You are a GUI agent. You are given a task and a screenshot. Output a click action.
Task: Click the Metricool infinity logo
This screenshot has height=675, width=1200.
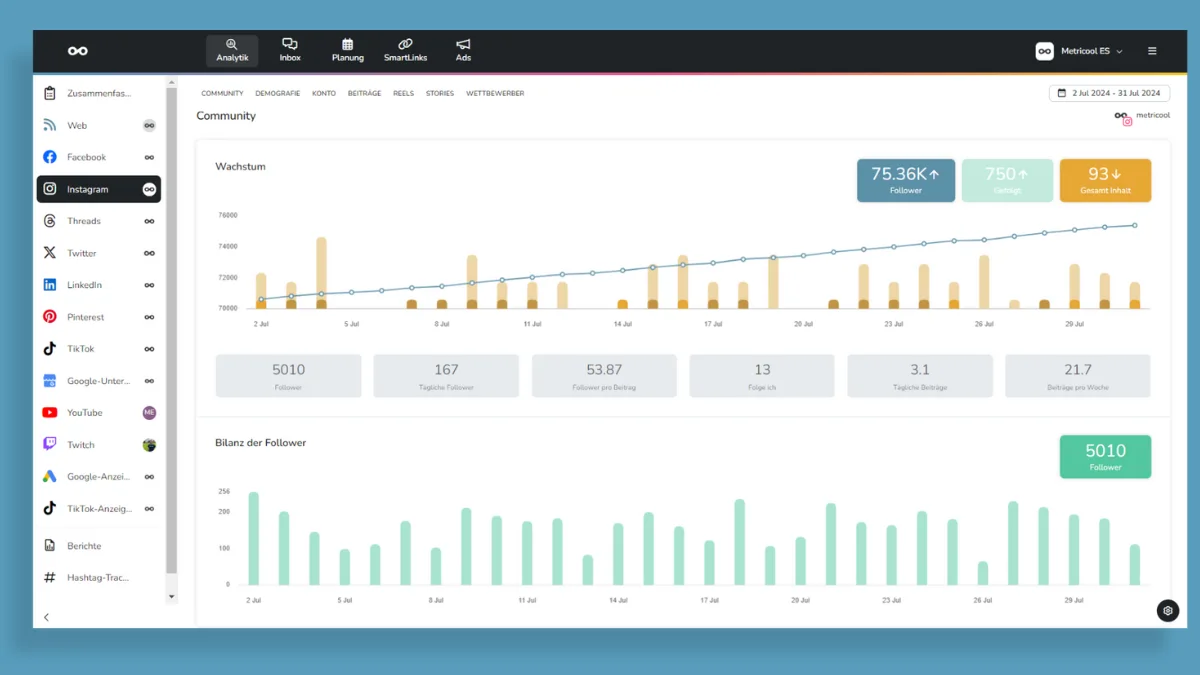(x=77, y=51)
